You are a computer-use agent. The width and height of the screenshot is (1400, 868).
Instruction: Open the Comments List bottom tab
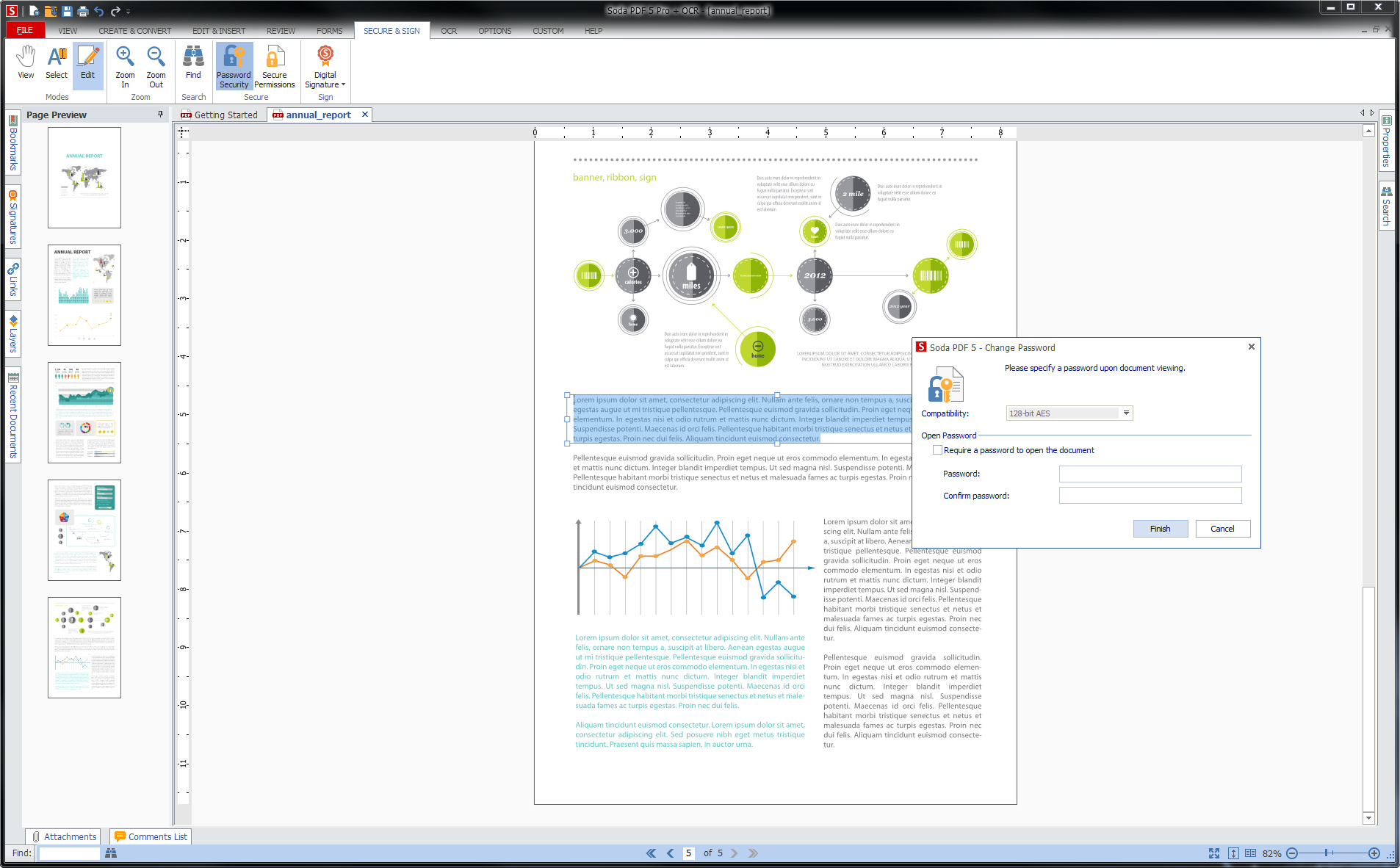coord(151,836)
